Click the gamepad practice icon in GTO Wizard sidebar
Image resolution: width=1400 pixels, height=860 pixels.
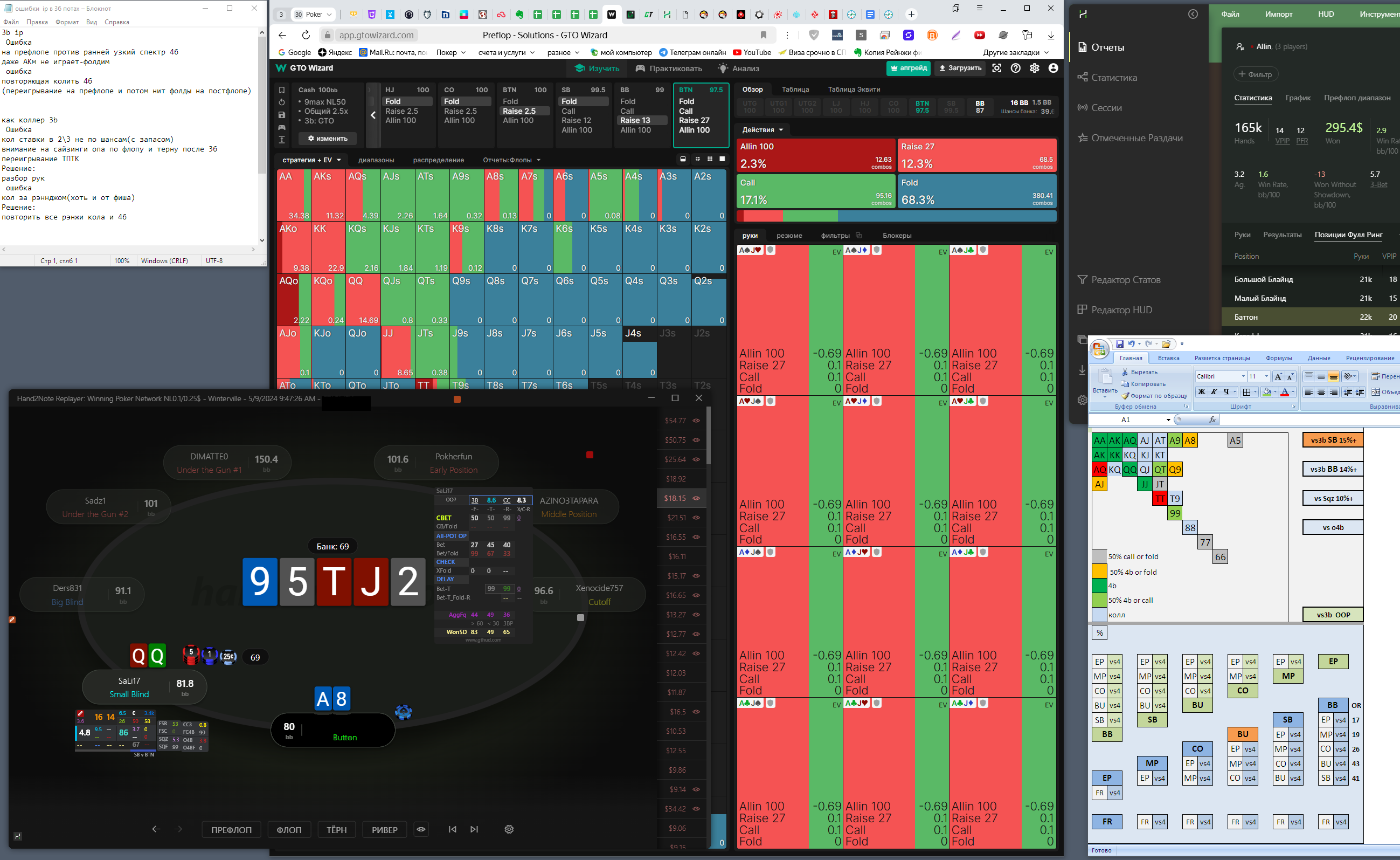[281, 127]
